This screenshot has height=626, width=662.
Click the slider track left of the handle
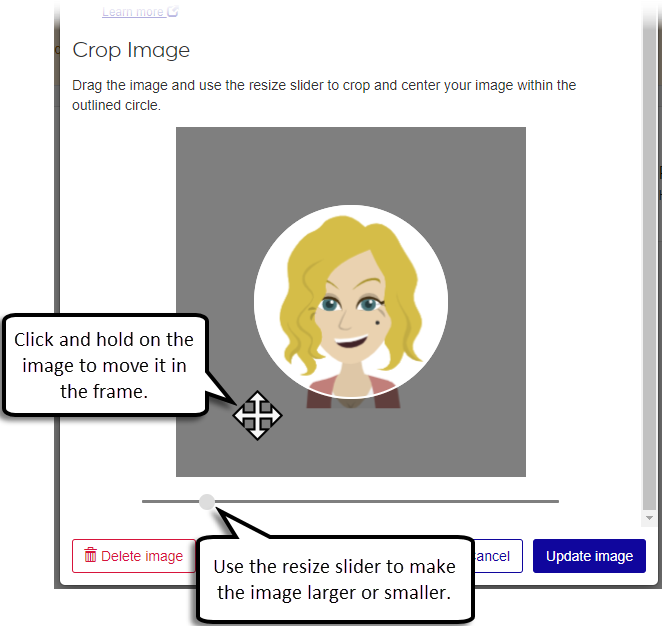(171, 501)
